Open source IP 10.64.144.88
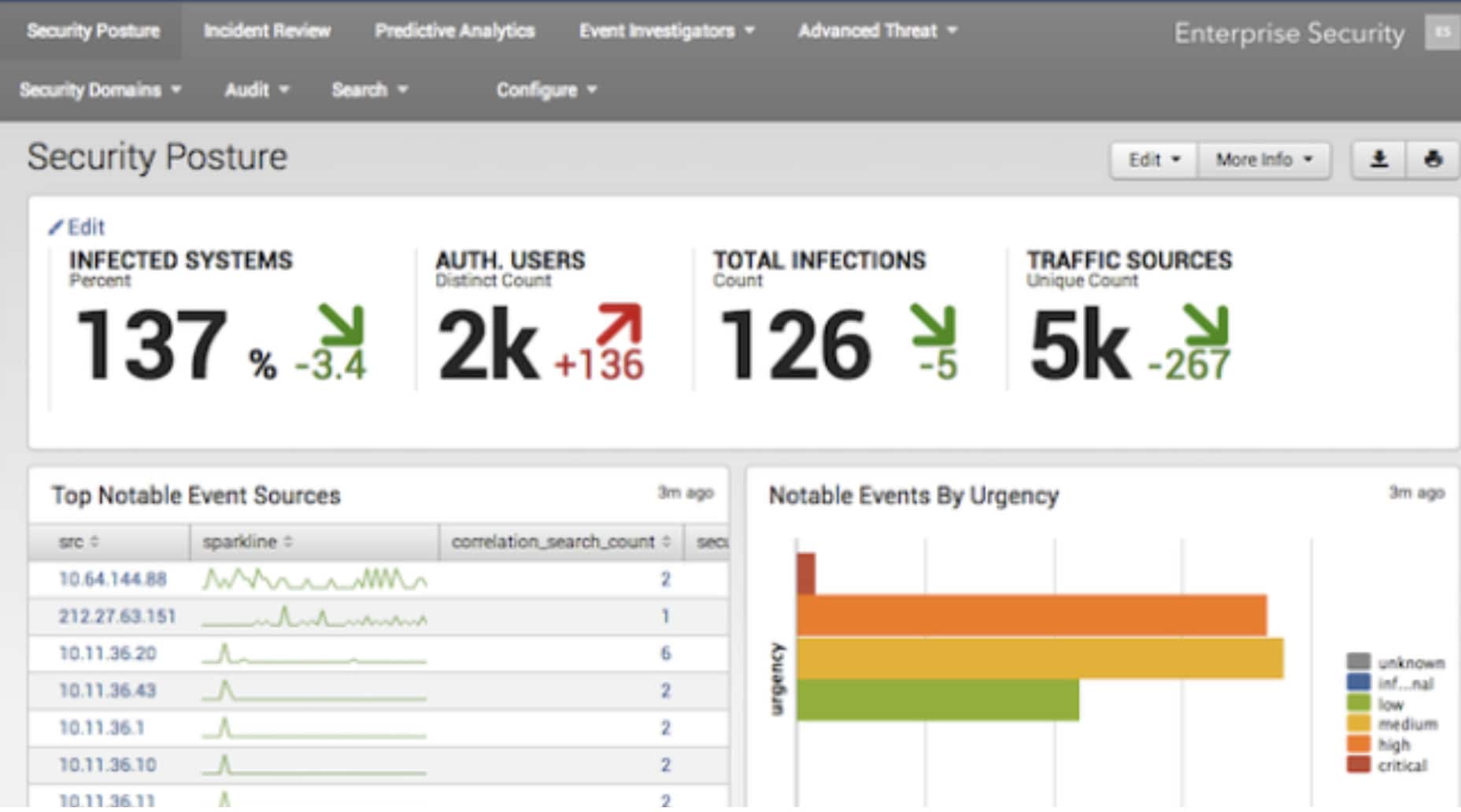This screenshot has height=812, width=1461. click(x=113, y=580)
